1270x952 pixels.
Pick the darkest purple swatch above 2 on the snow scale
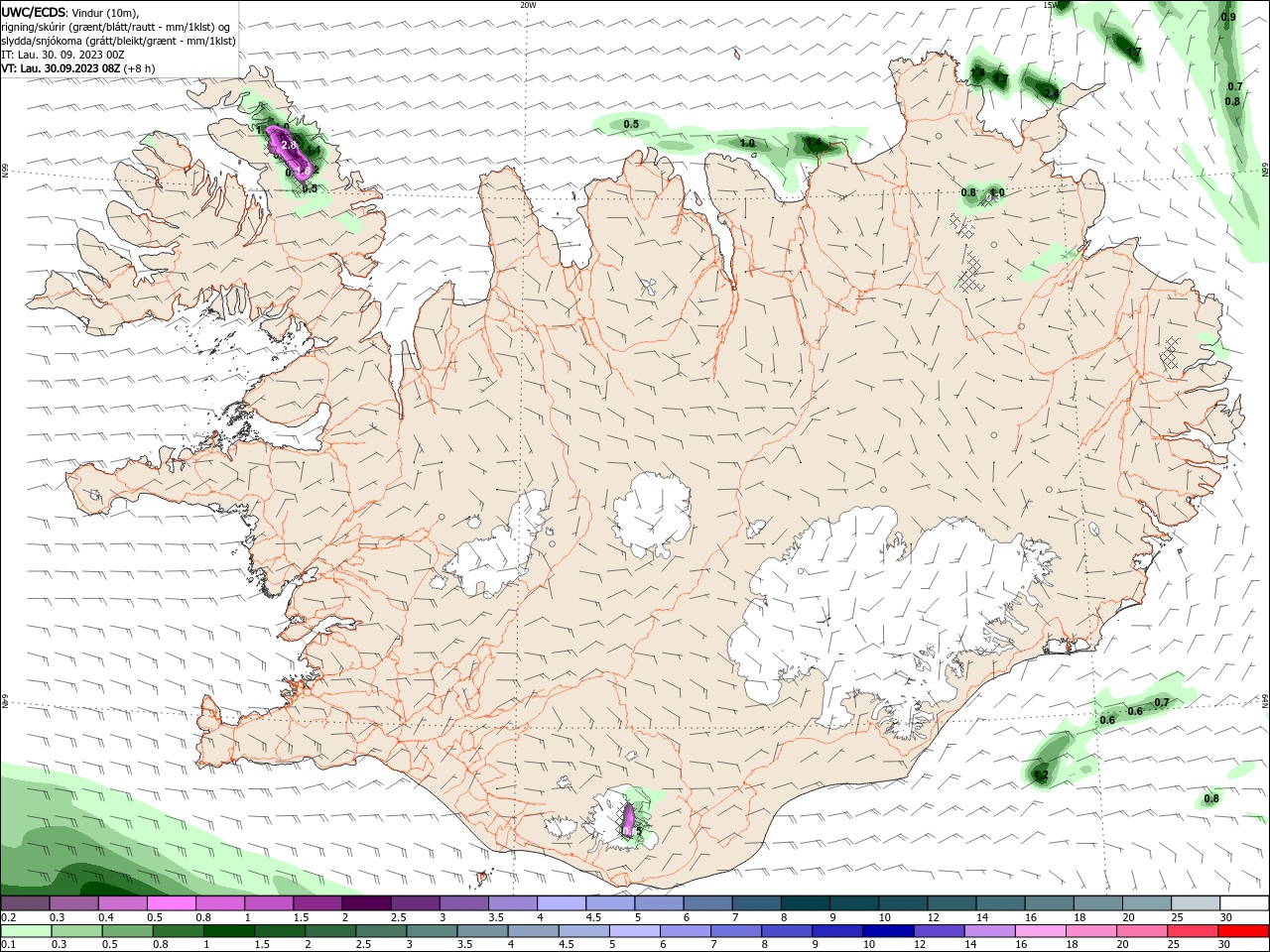[x=365, y=903]
